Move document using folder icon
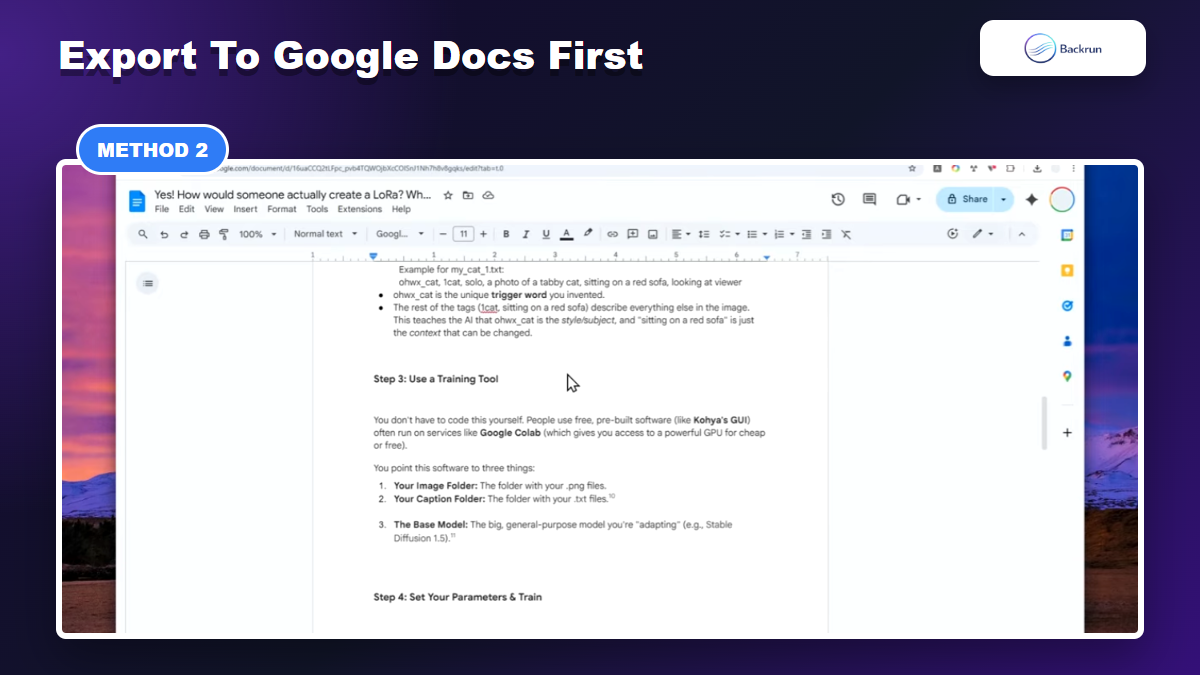This screenshot has width=1200, height=675. coord(468,195)
